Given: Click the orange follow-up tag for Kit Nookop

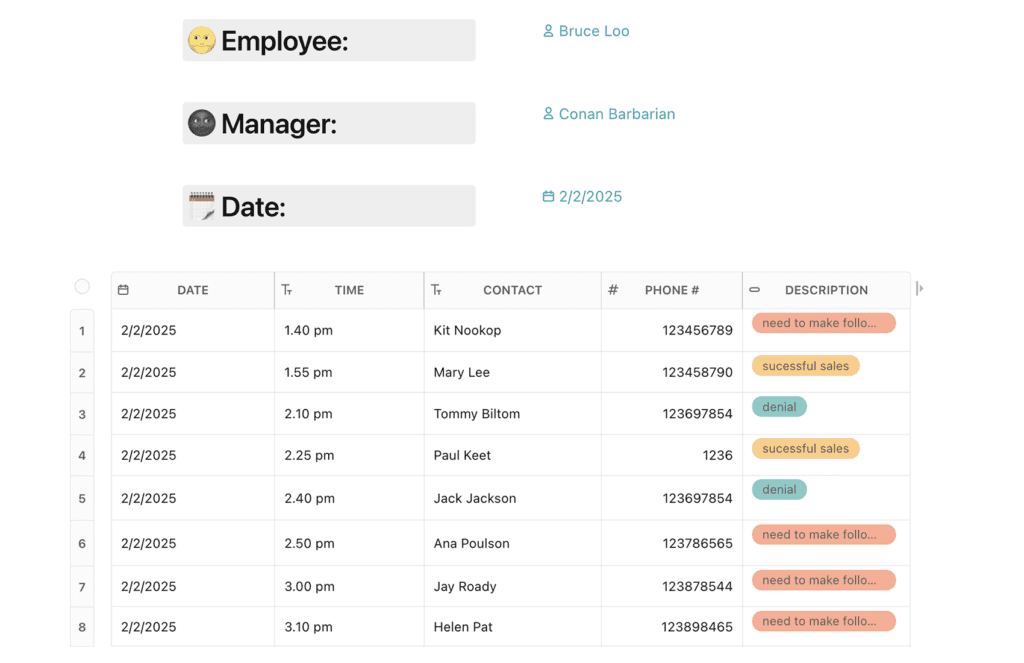Looking at the screenshot, I should 823,323.
